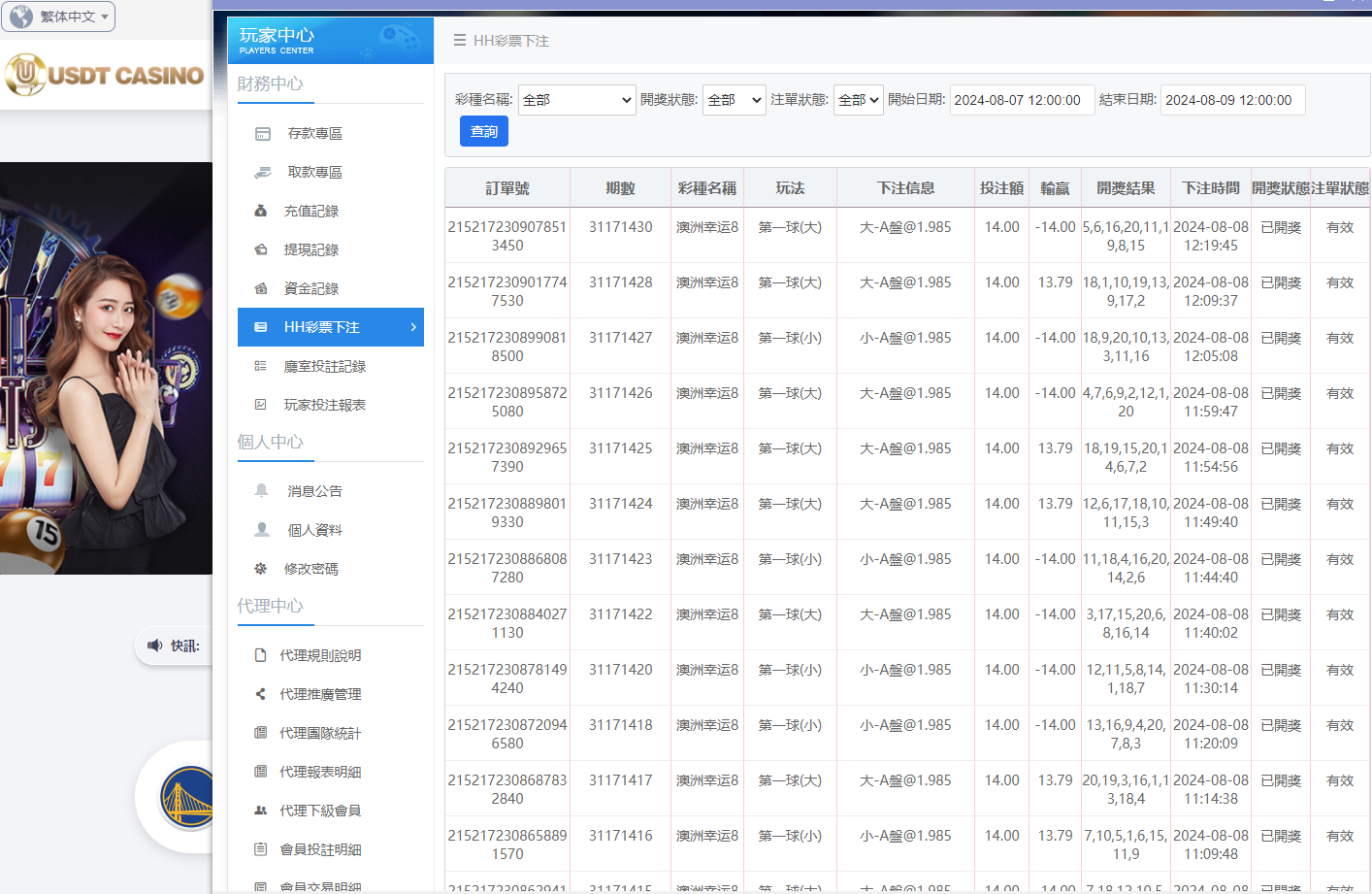The width and height of the screenshot is (1372, 894).
Task: Expand the 開獎狀態 draw status dropdown
Action: pyautogui.click(x=734, y=99)
